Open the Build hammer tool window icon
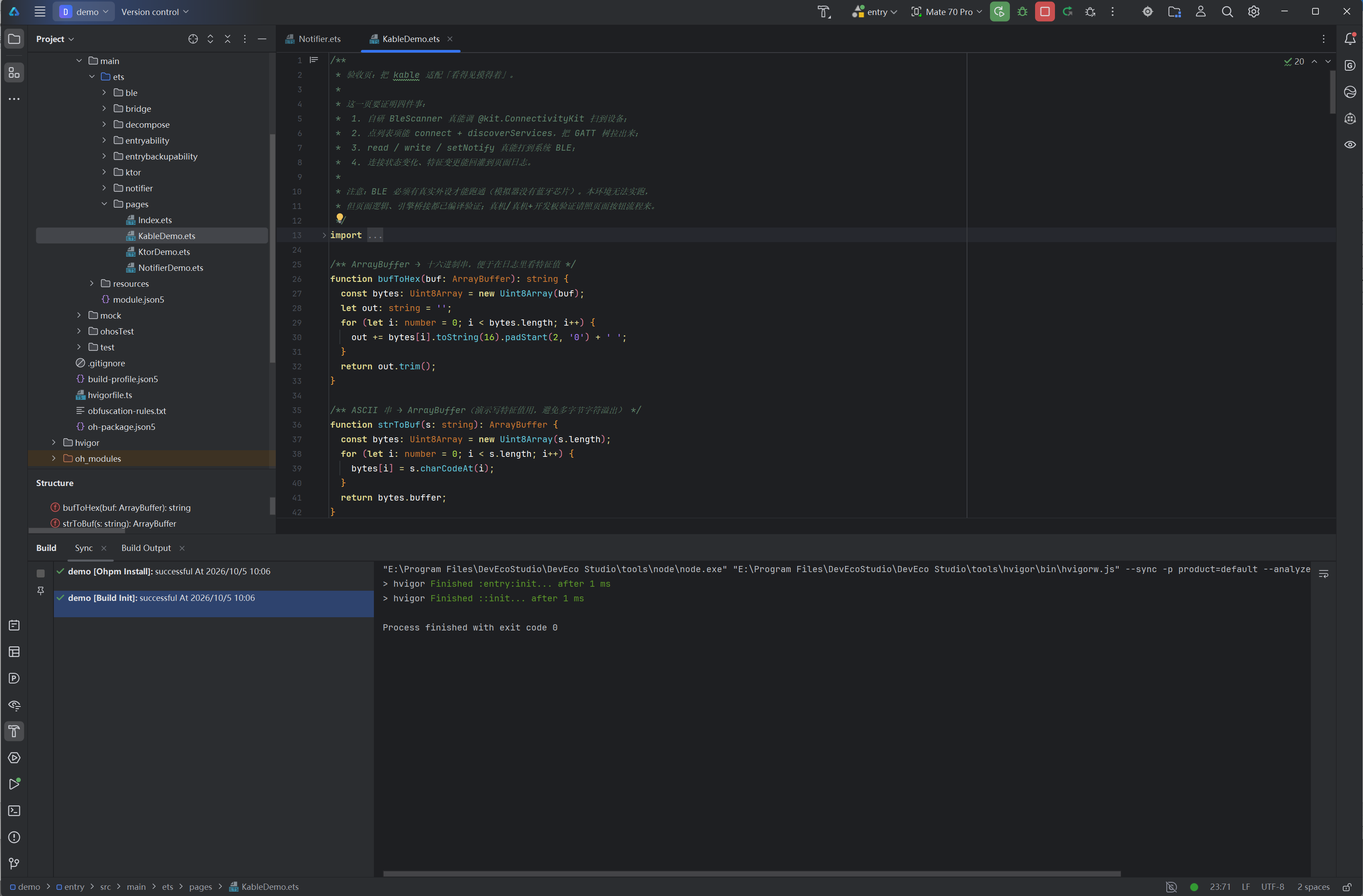1363x896 pixels. 14,731
